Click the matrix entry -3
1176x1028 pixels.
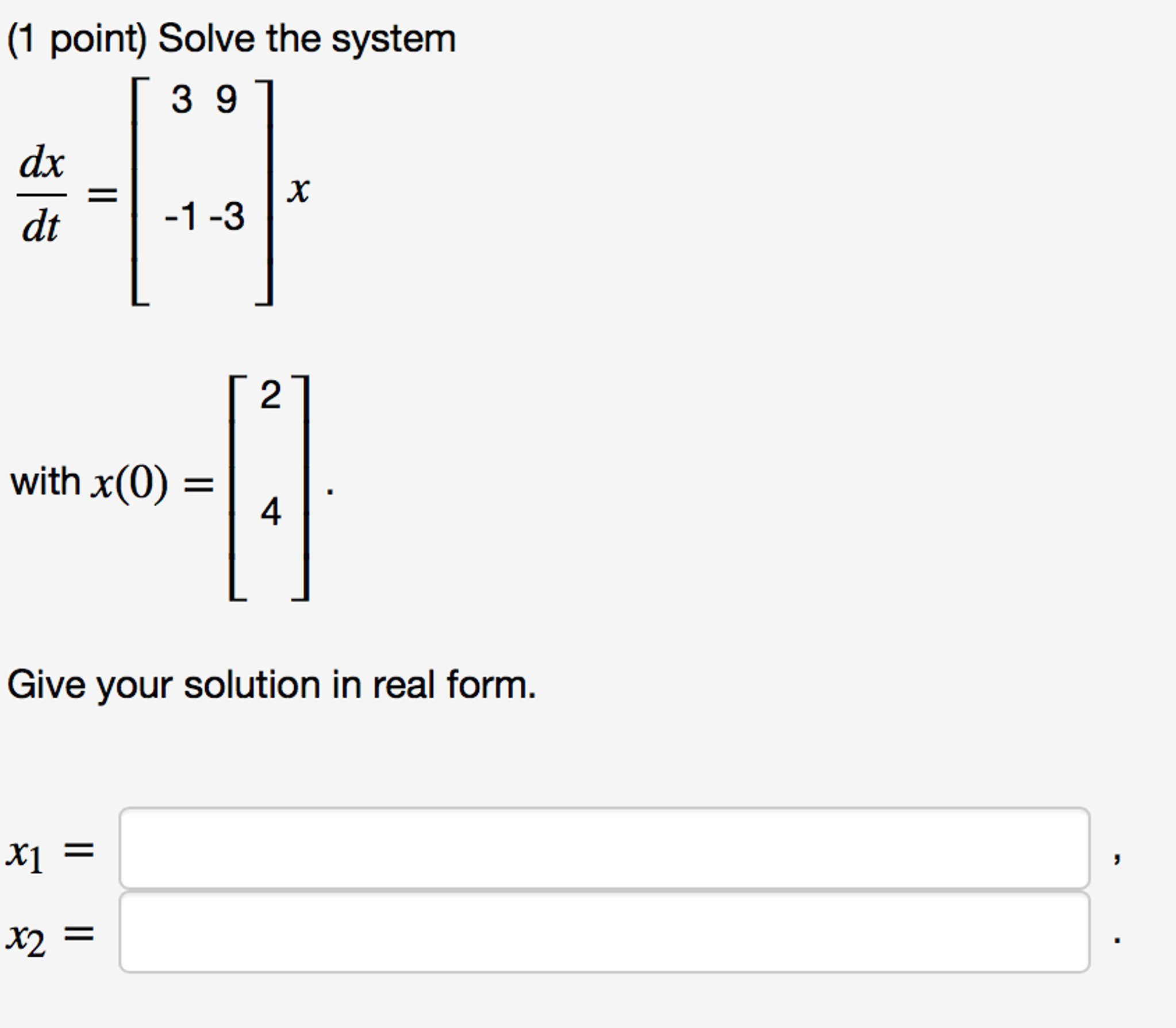(227, 217)
